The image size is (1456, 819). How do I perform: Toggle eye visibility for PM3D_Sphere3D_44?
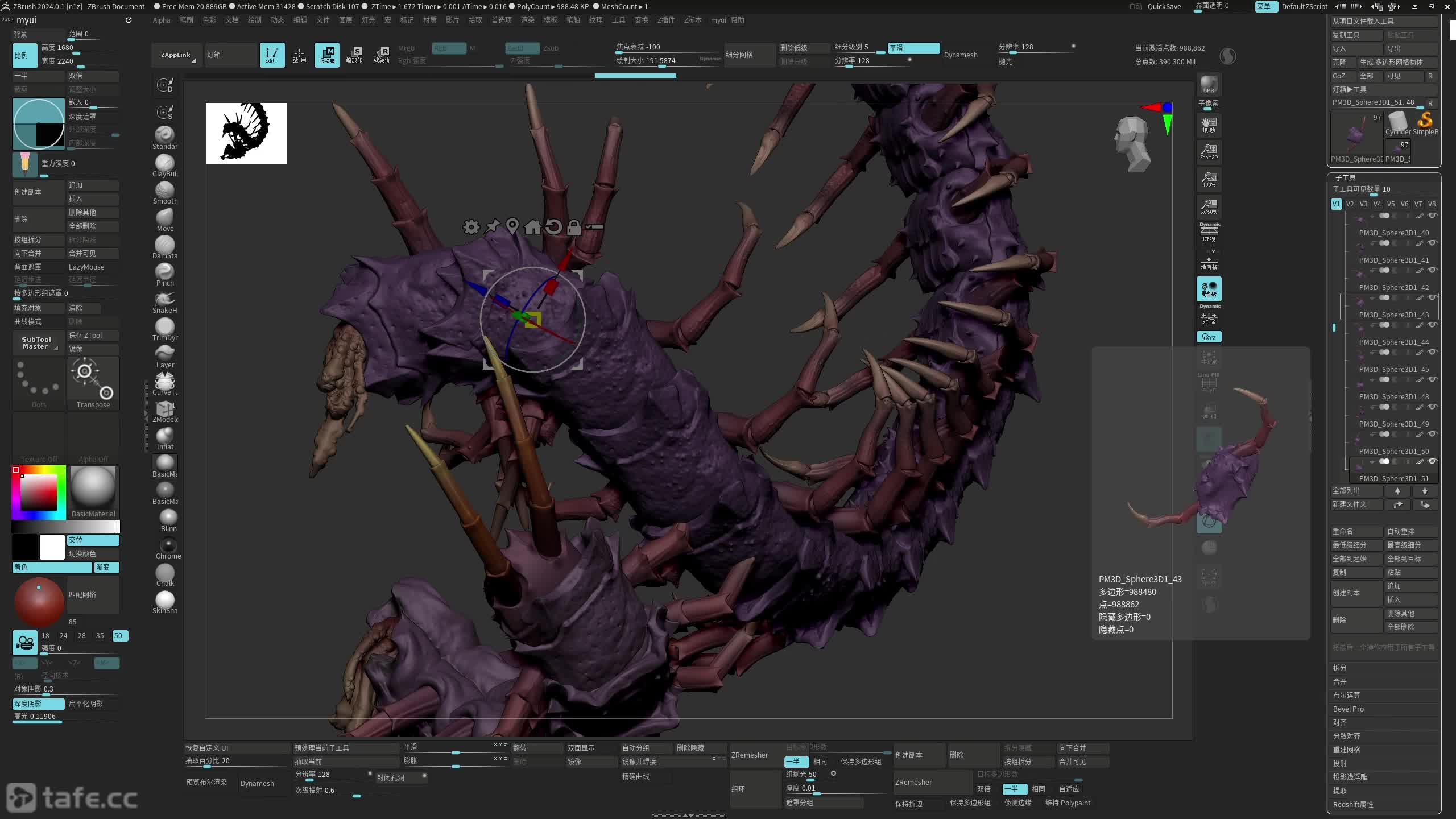1432,325
